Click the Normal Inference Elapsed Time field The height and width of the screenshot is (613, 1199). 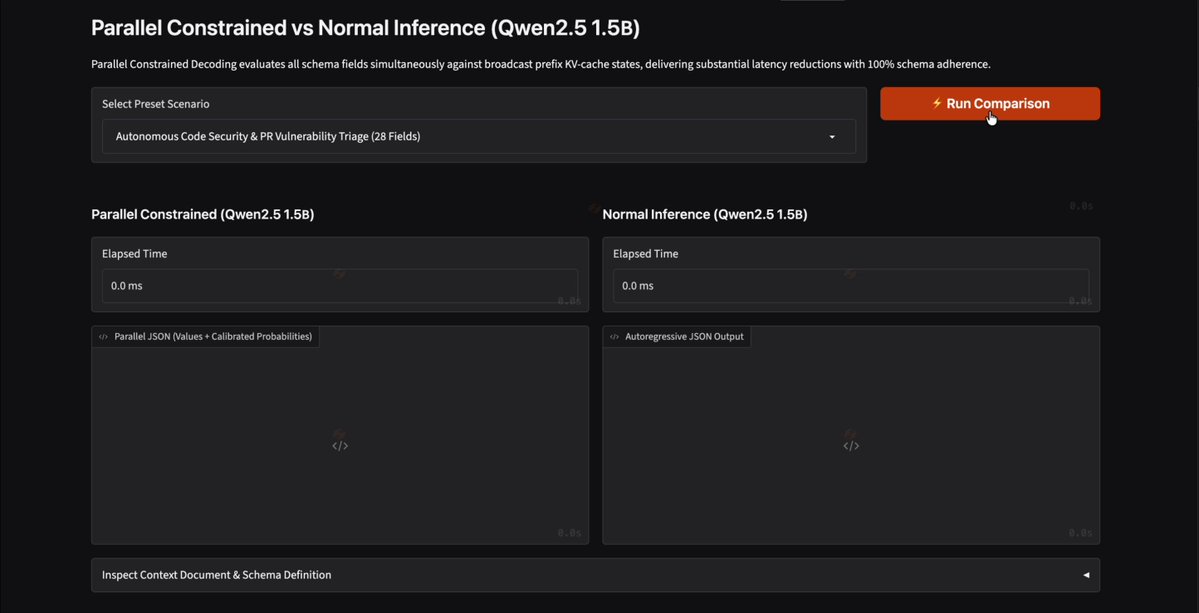[x=850, y=286]
